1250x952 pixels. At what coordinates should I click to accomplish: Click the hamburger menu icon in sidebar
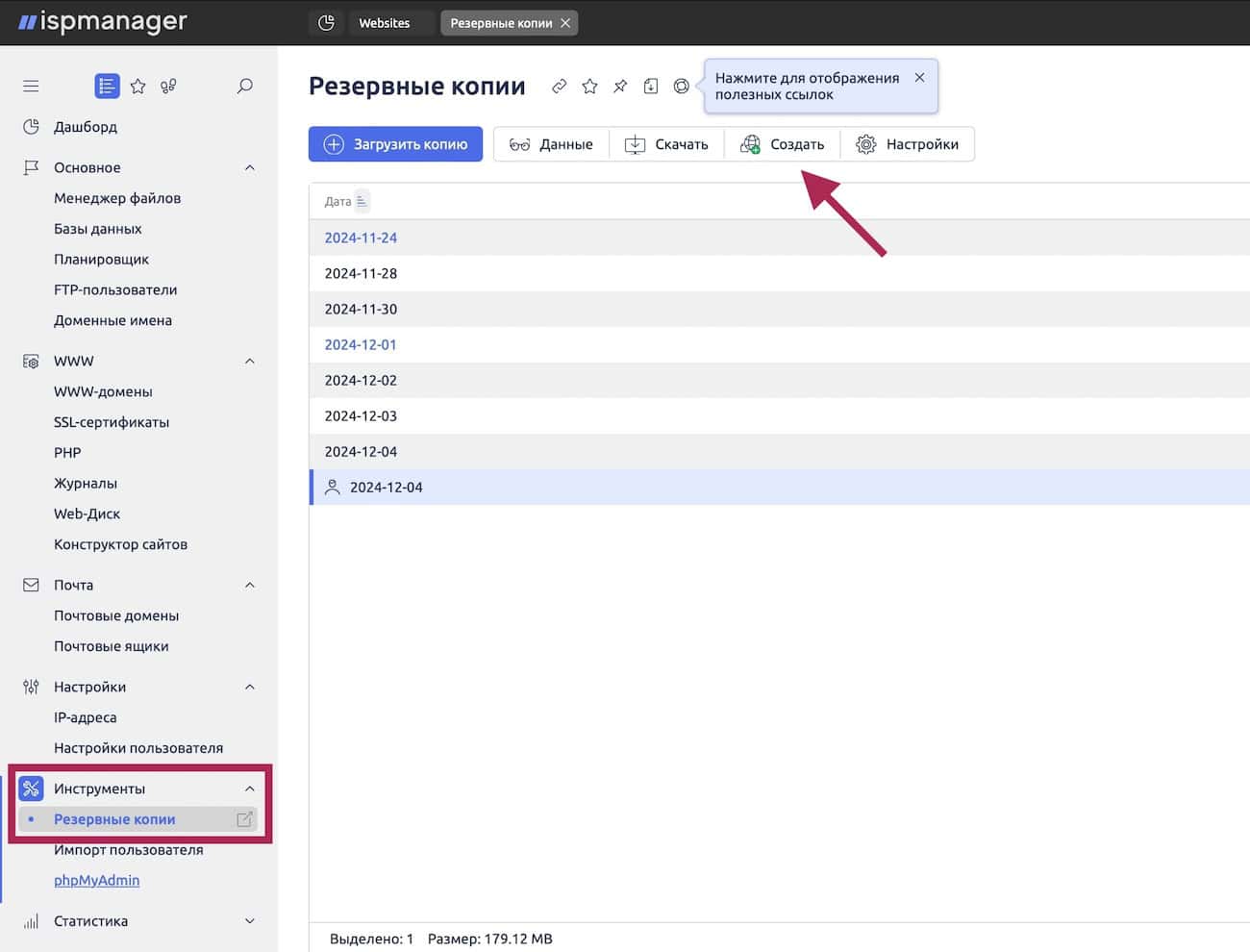coord(31,87)
